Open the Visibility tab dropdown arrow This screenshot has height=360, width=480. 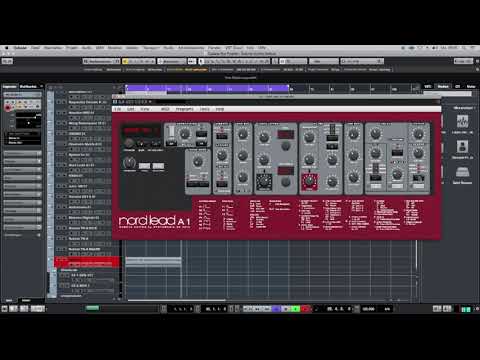41,86
